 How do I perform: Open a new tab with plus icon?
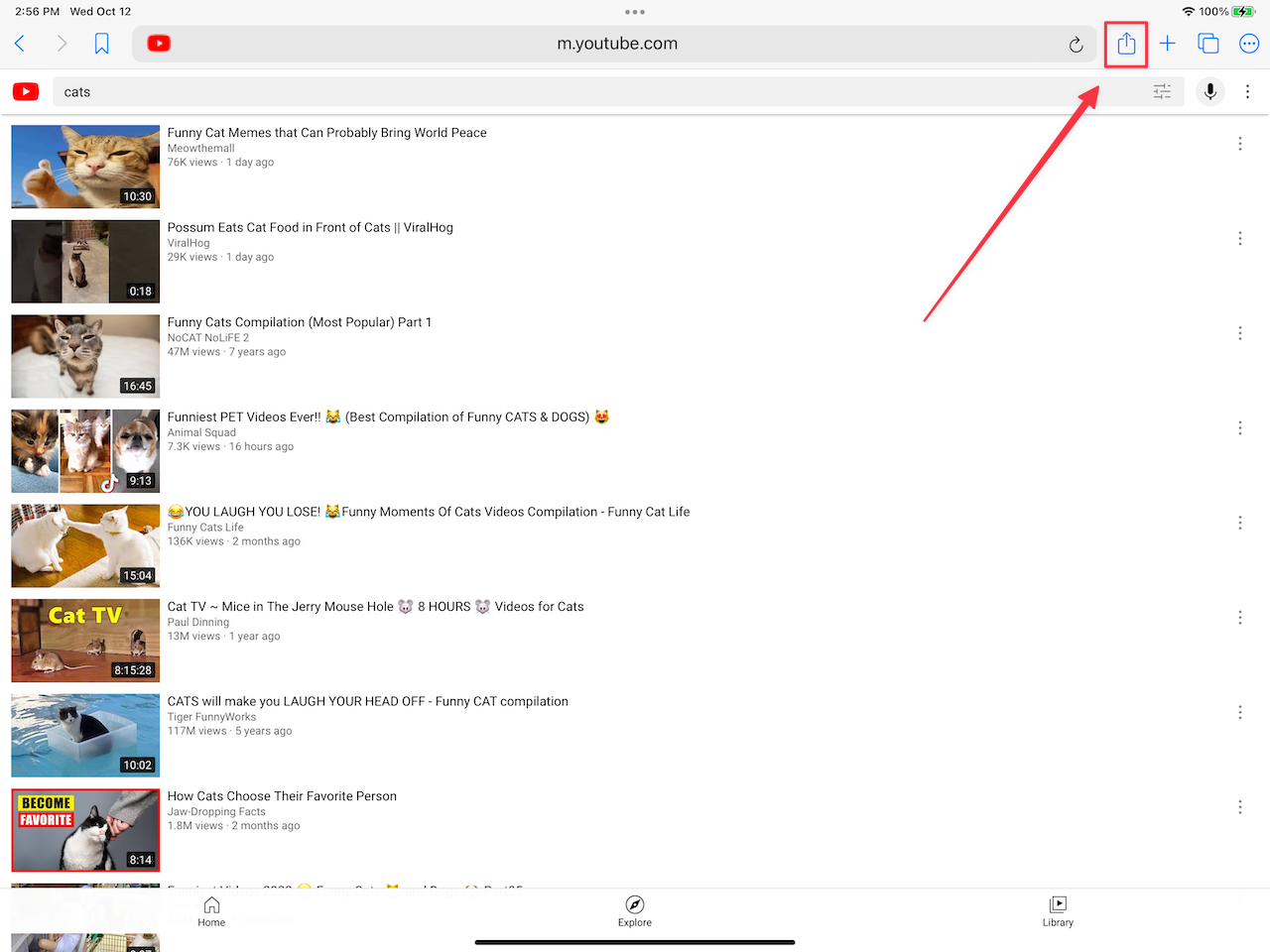tap(1167, 44)
